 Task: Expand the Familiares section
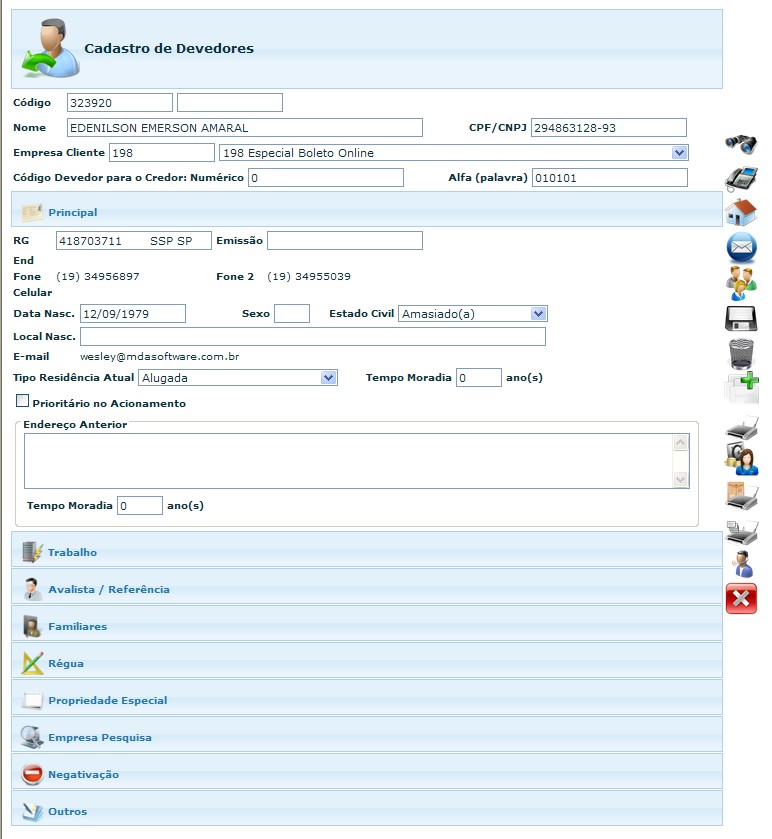click(x=367, y=623)
